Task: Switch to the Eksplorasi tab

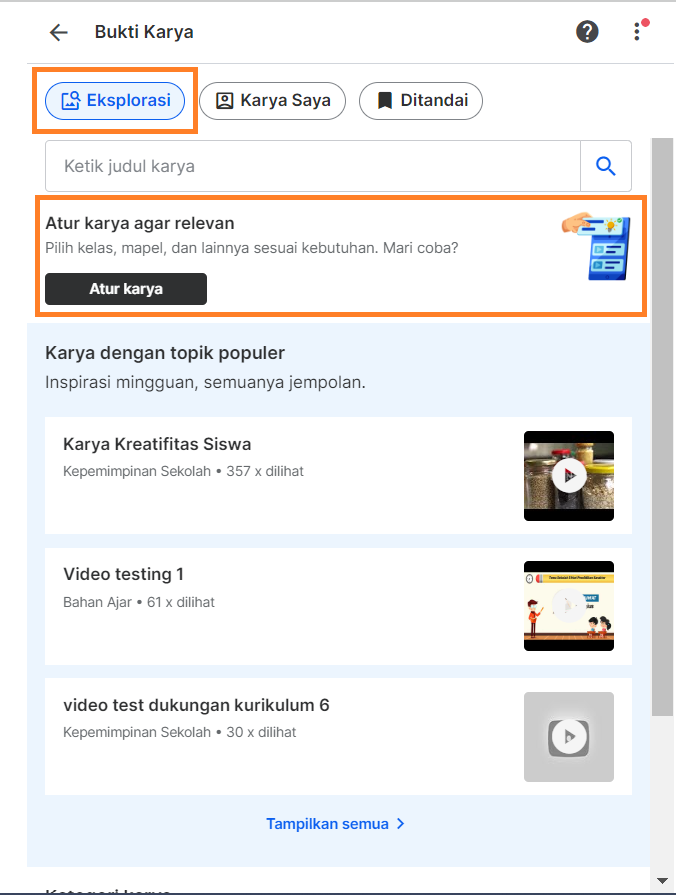Action: point(115,101)
